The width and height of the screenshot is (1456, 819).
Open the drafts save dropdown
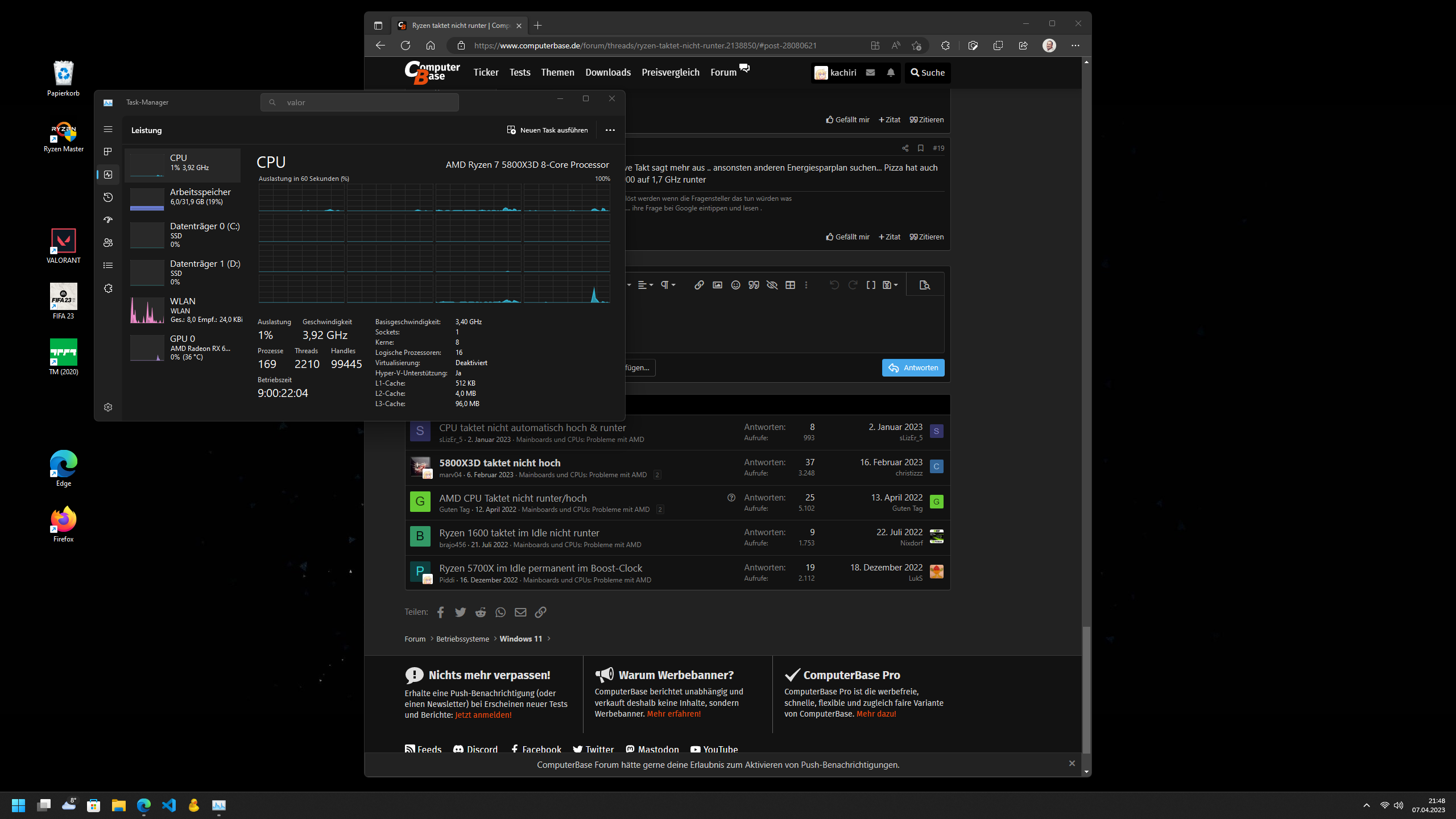coord(890,285)
